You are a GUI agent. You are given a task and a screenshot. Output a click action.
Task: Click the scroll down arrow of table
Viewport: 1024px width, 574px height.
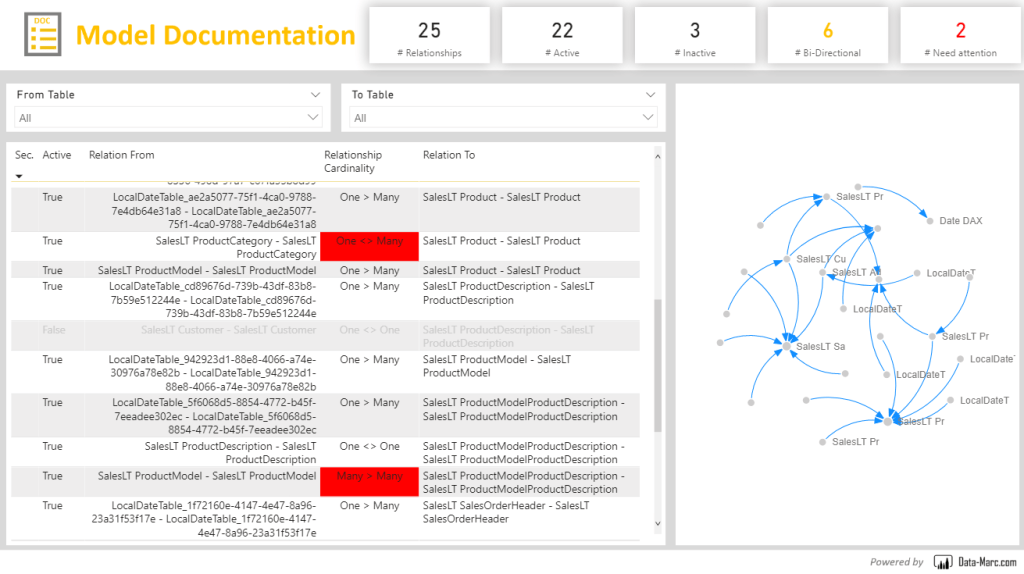657,523
